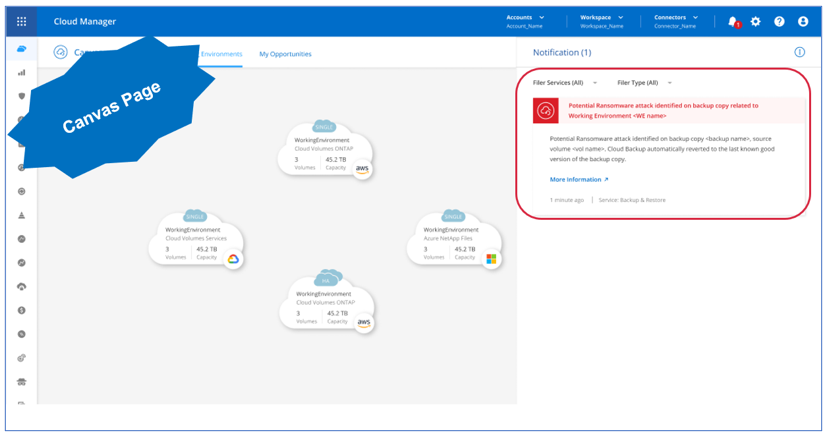This screenshot has height=440, width=823.
Task: Click the info icon in Notification panel
Action: (799, 52)
